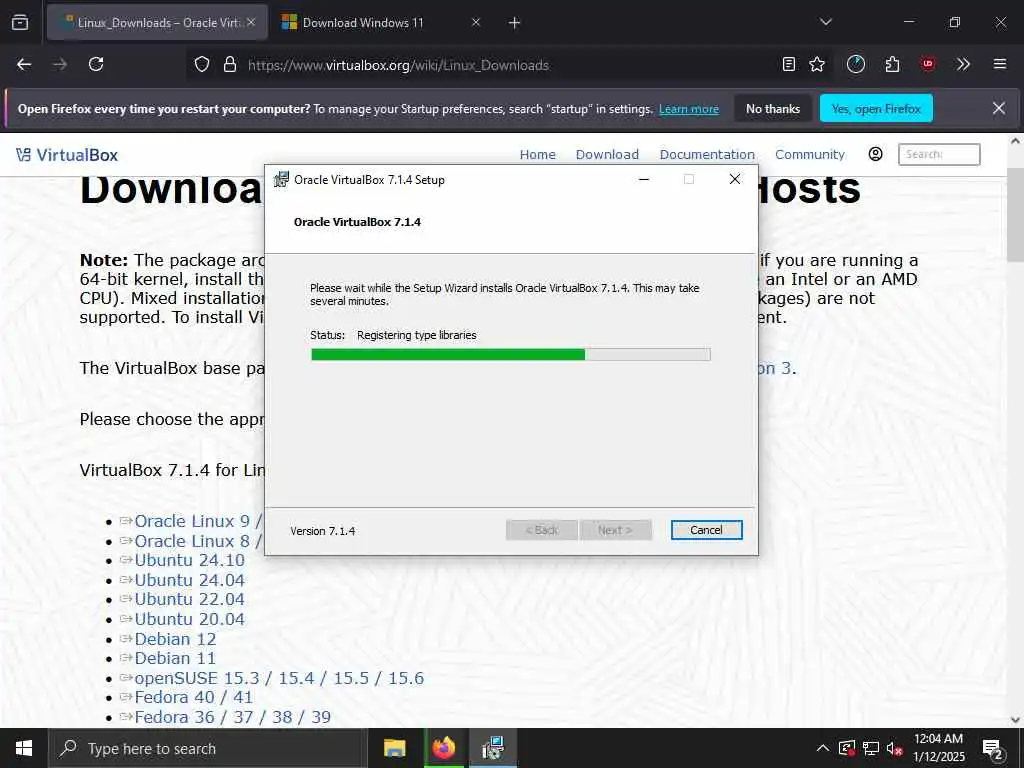Open the Documentation menu item
The height and width of the screenshot is (768, 1024).
[707, 155]
